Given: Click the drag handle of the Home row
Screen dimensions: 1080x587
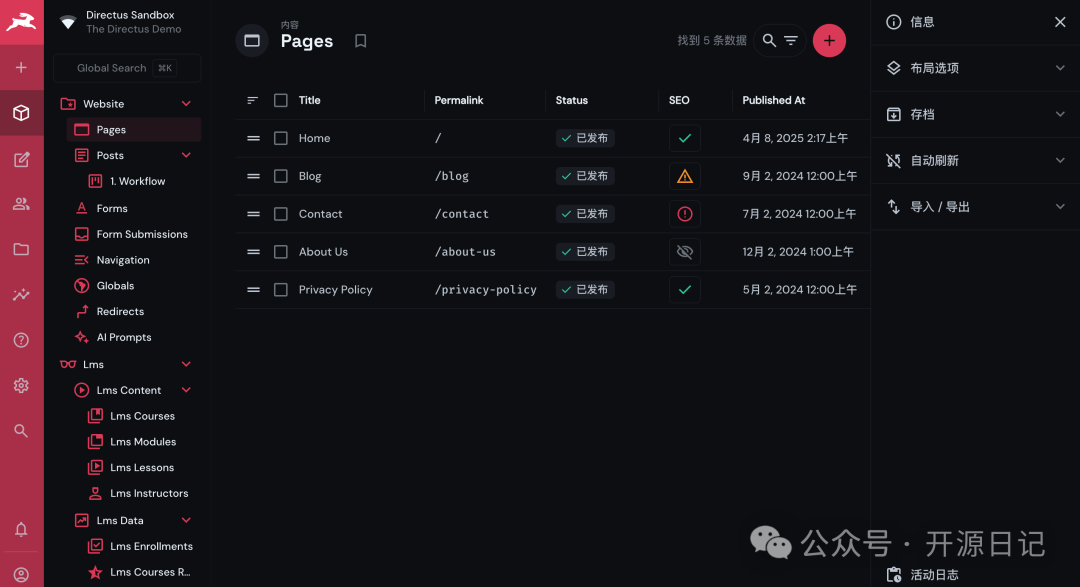Looking at the screenshot, I should [x=253, y=138].
